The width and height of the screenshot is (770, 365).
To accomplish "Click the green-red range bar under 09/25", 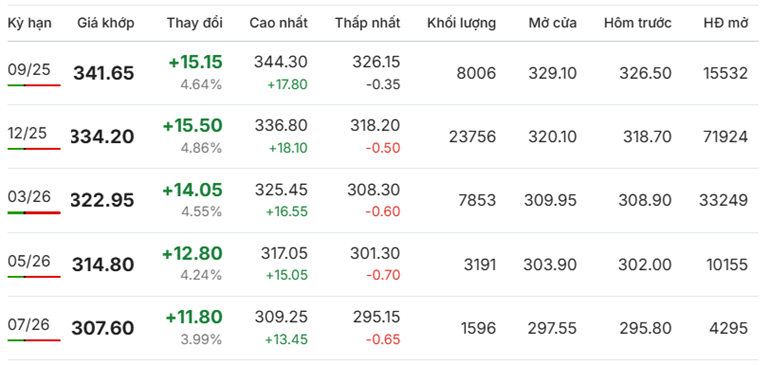I will (x=34, y=85).
